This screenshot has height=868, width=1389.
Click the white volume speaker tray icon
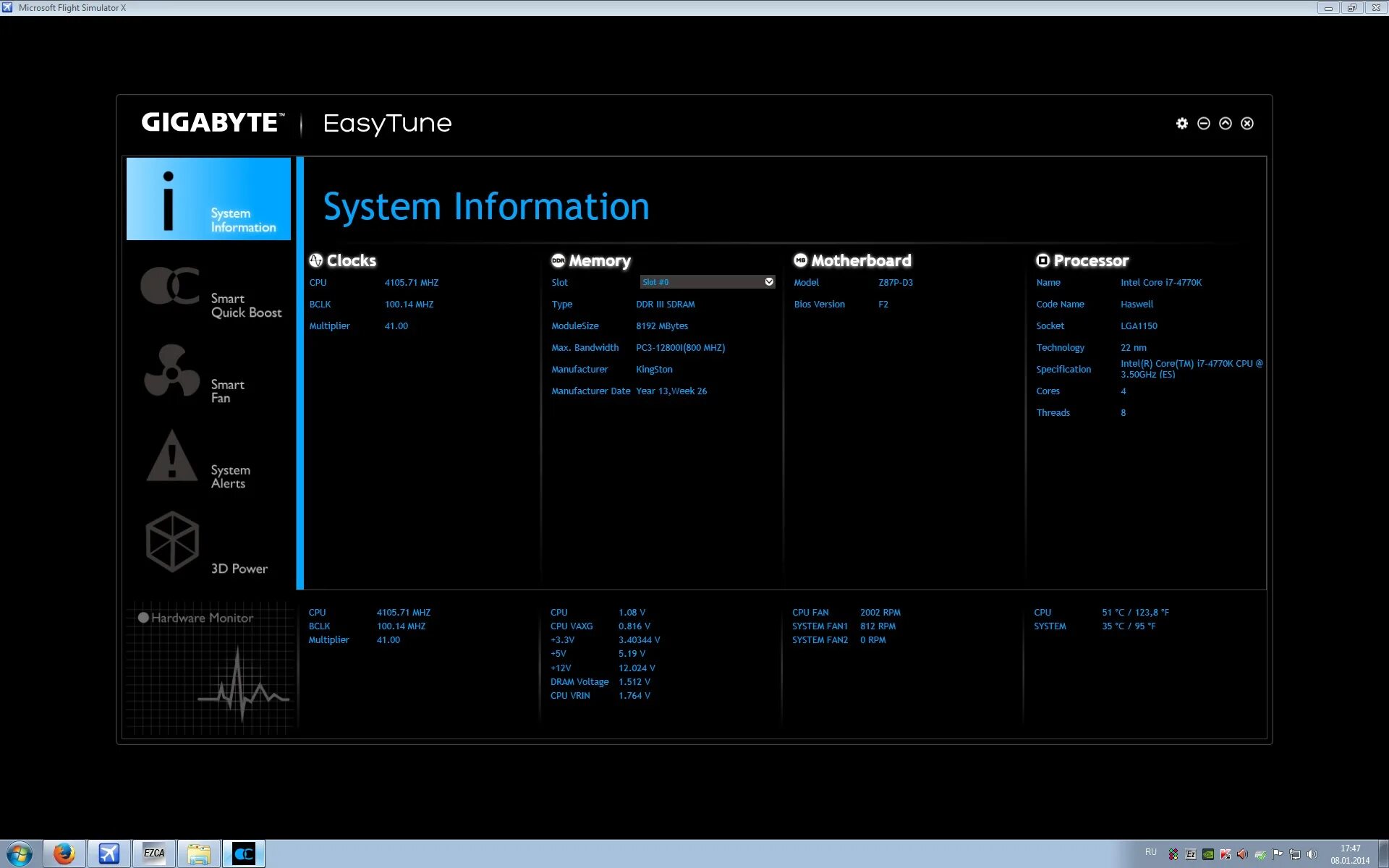[1312, 854]
